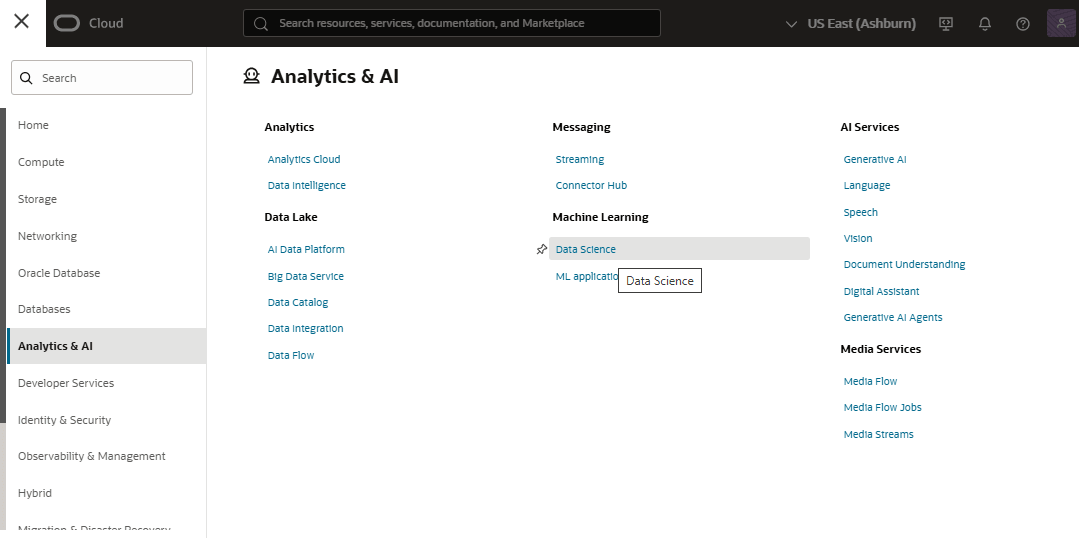Click the Data Lake section heading
Image resolution: width=1079 pixels, height=538 pixels.
[x=290, y=217]
